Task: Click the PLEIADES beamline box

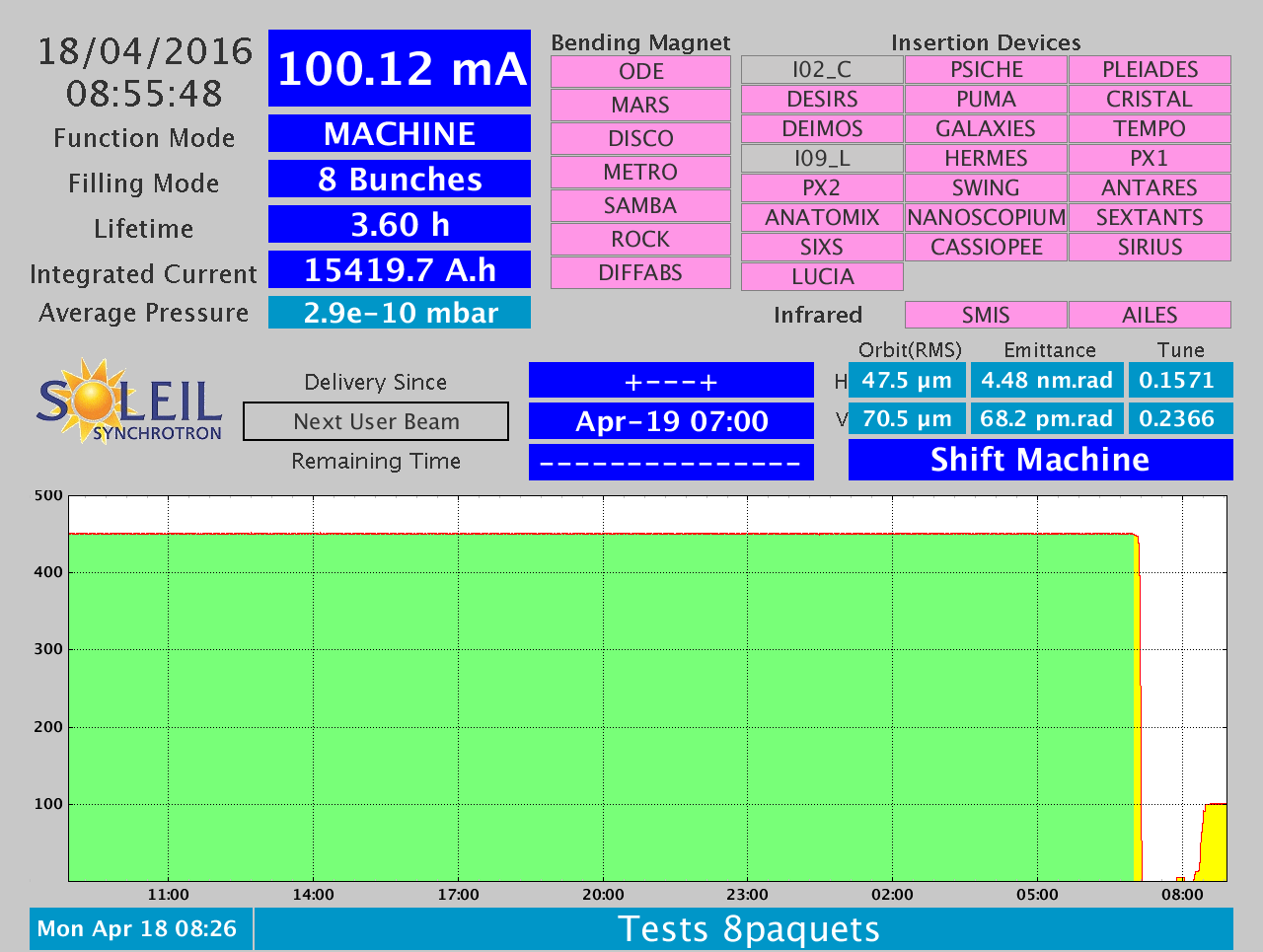Action: (x=1150, y=70)
